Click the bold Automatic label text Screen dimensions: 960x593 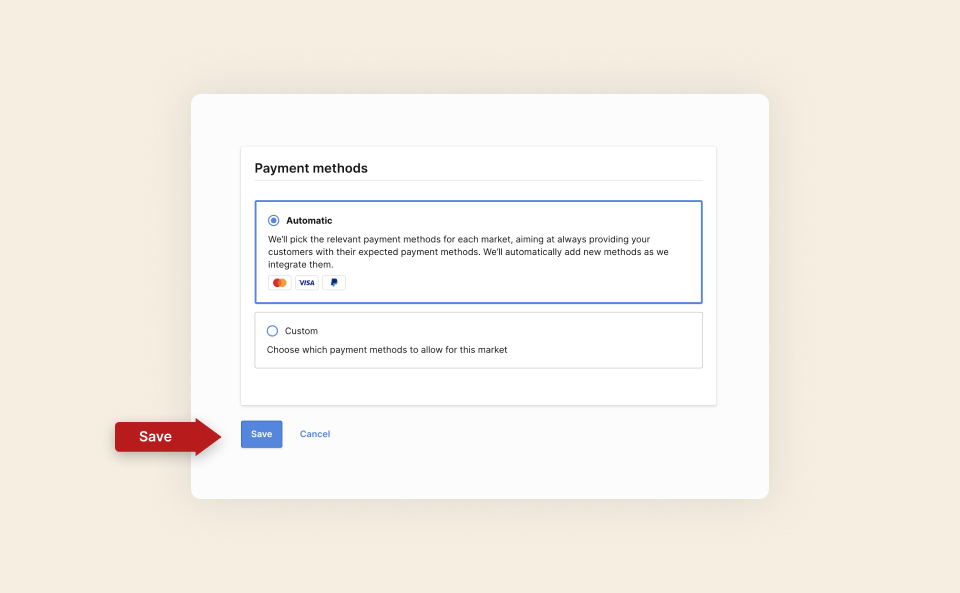click(x=309, y=220)
